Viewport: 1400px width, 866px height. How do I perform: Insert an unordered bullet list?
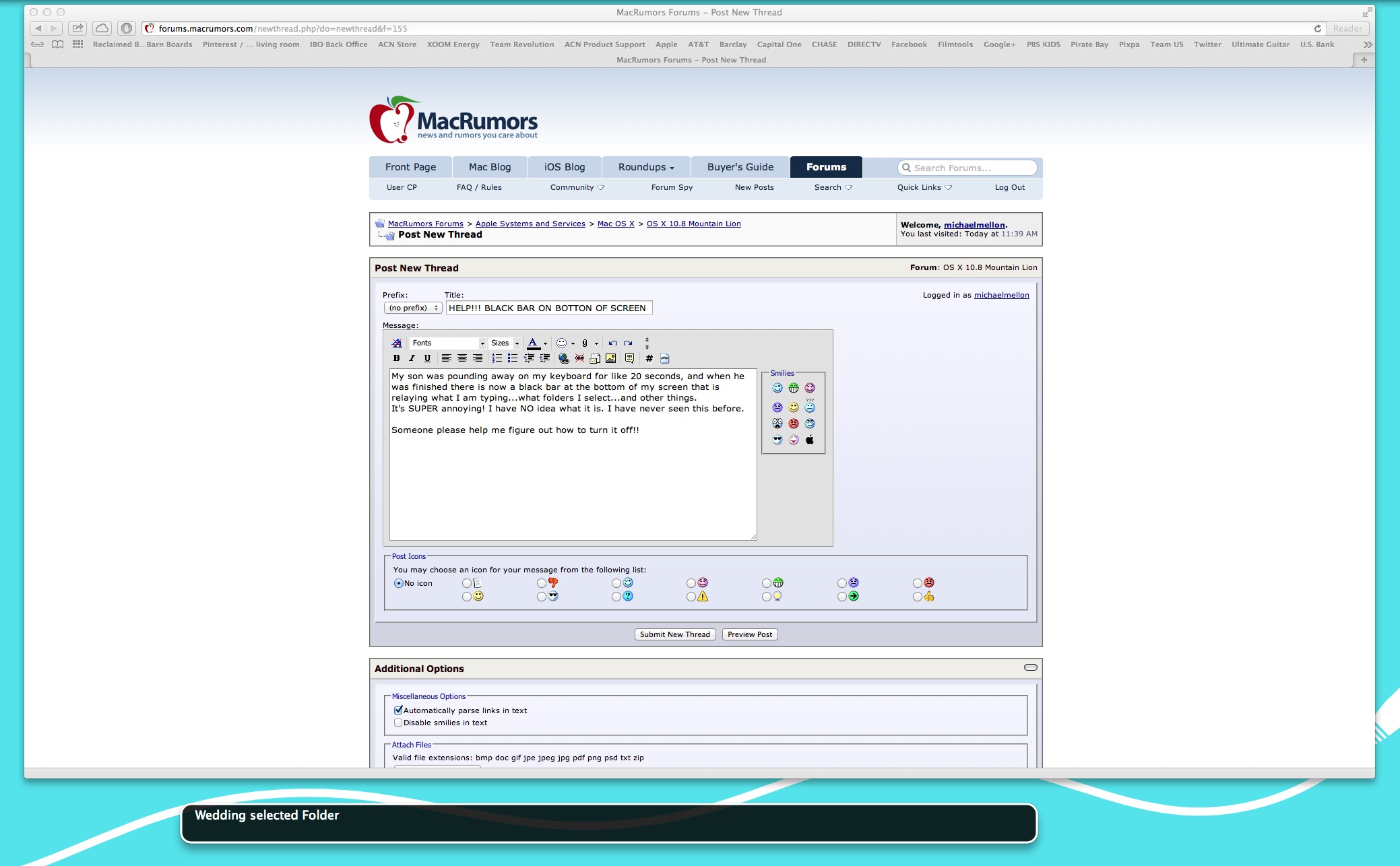[513, 358]
